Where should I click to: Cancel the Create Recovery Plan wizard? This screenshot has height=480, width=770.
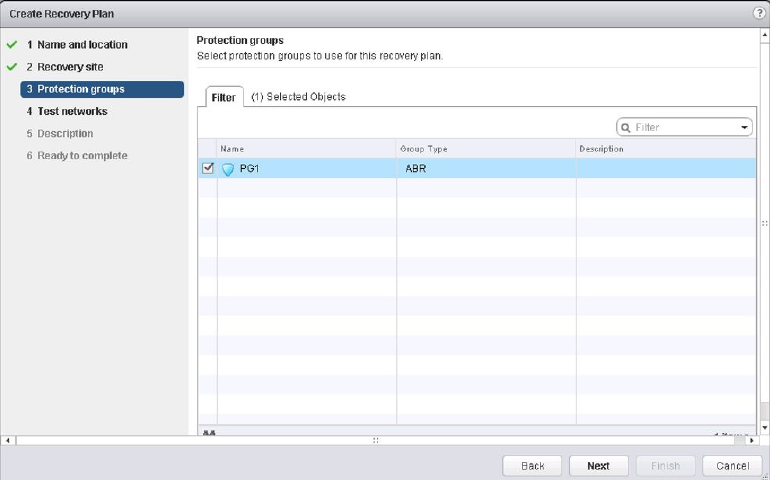[732, 466]
